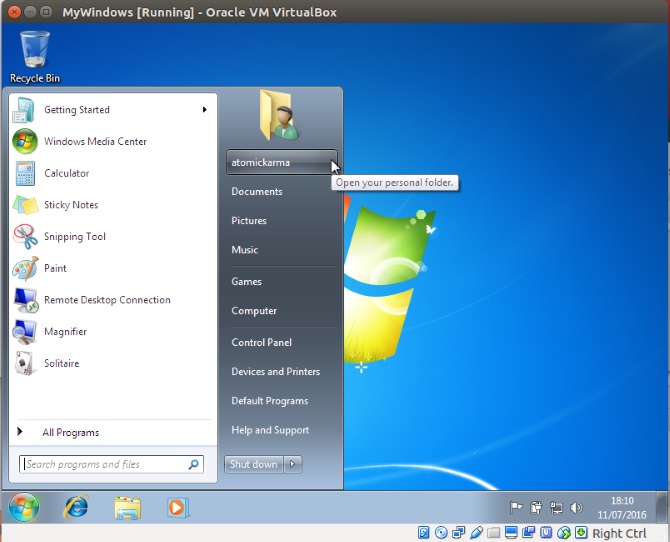Click the search magnifier icon in search box
The width and height of the screenshot is (670, 542).
[194, 464]
